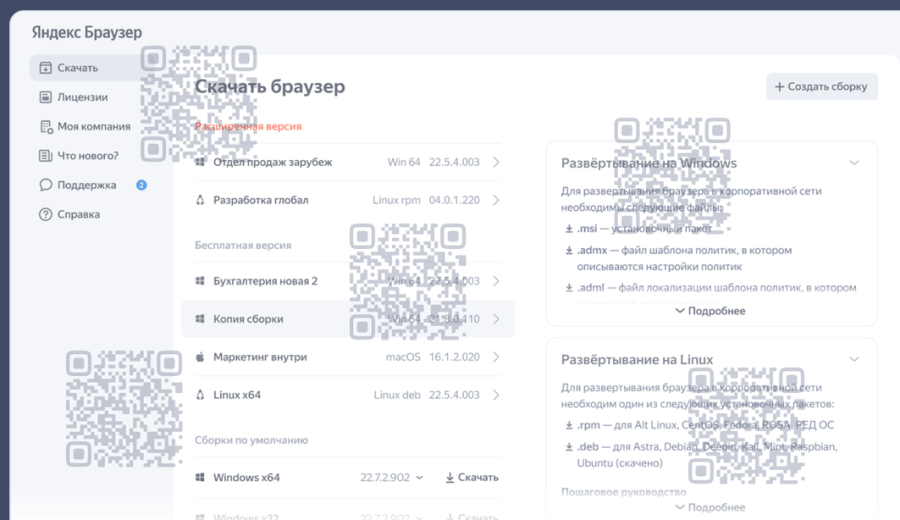Click Linux icon beside Разработка глобал
This screenshot has width=900, height=520.
pos(200,200)
